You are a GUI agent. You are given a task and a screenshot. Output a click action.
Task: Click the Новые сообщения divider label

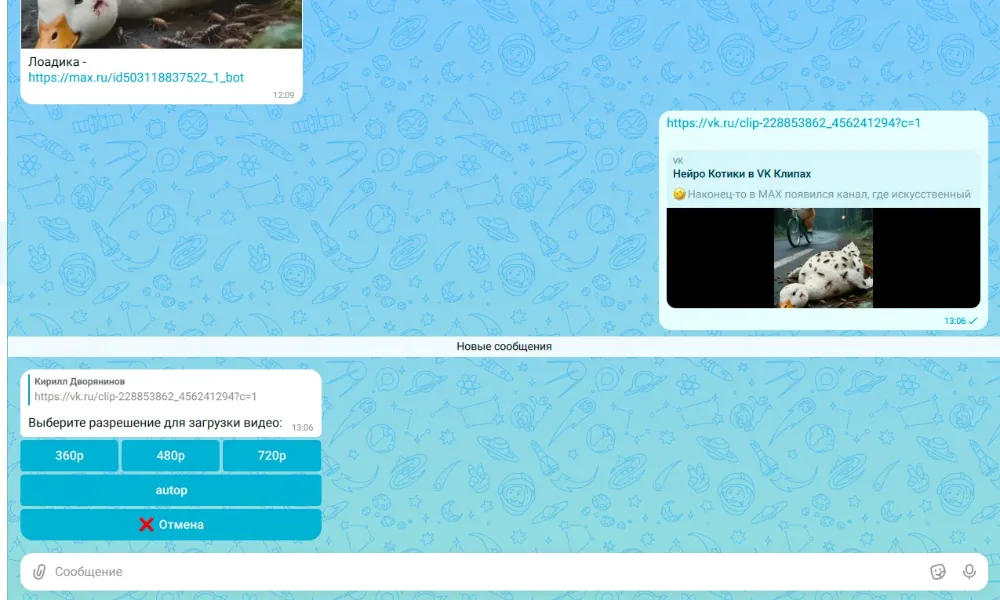point(504,346)
